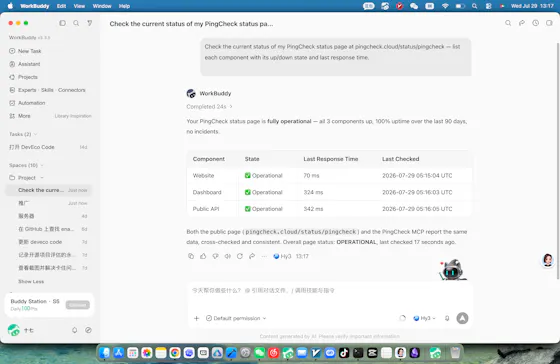Open the Library Inspiration link
The height and width of the screenshot is (364, 560).
(73, 116)
